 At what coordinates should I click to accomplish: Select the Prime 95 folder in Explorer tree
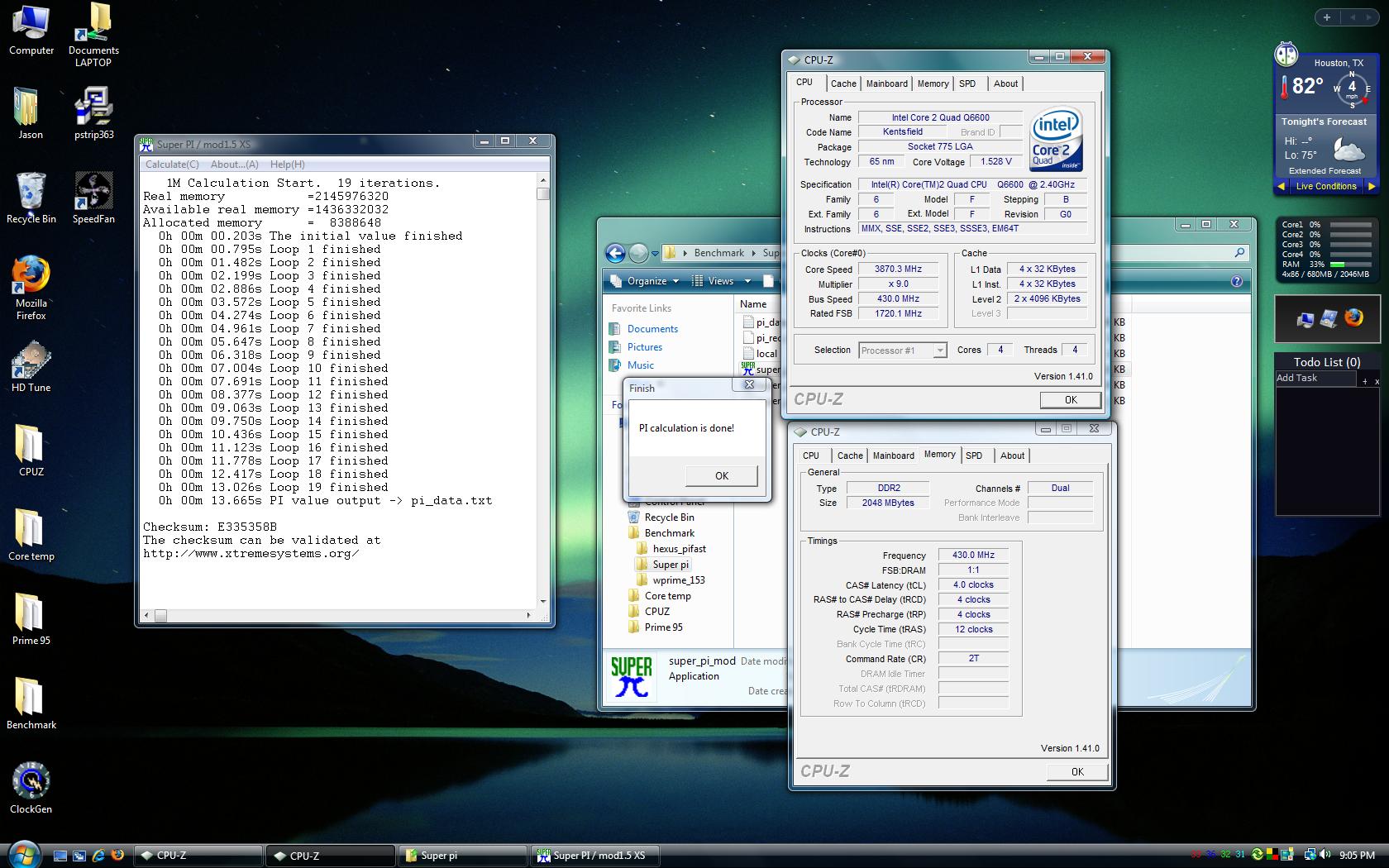pyautogui.click(x=663, y=627)
